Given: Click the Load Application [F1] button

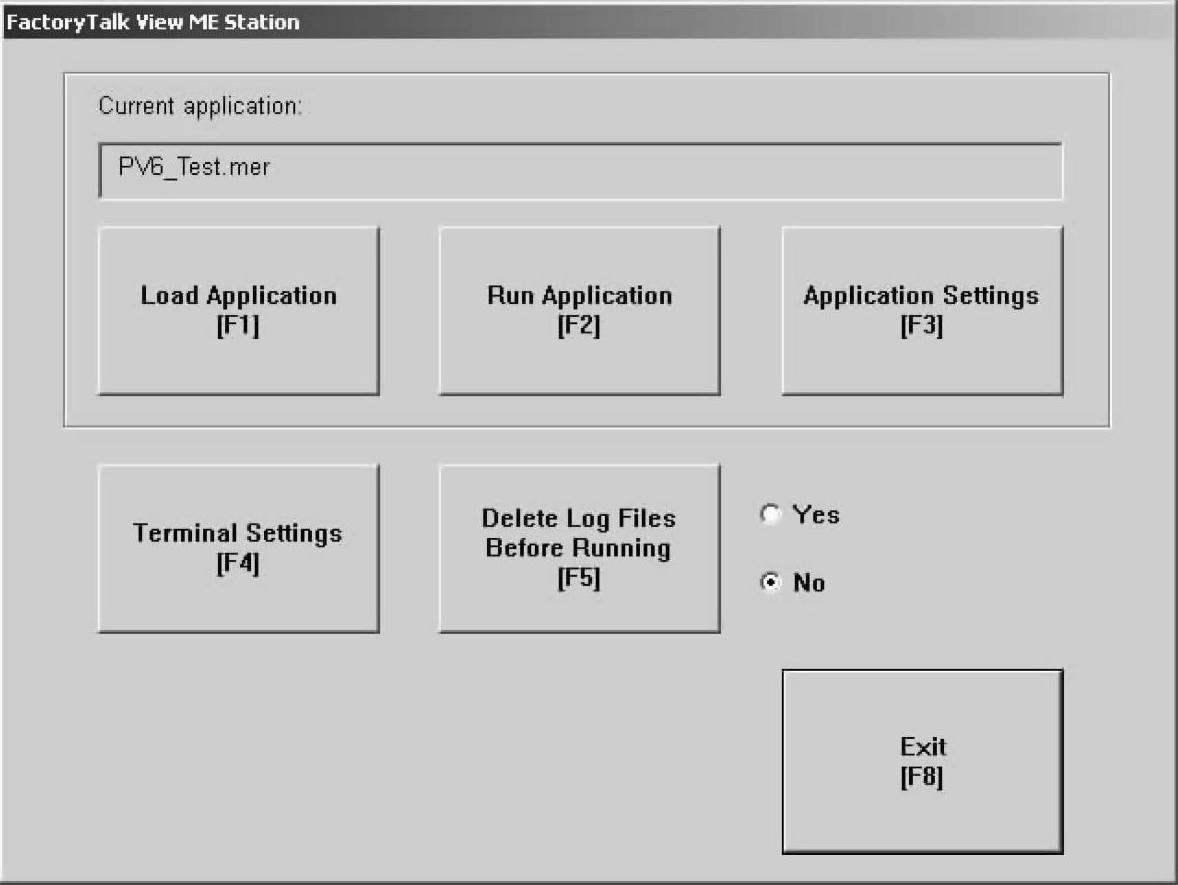Looking at the screenshot, I should pos(238,310).
